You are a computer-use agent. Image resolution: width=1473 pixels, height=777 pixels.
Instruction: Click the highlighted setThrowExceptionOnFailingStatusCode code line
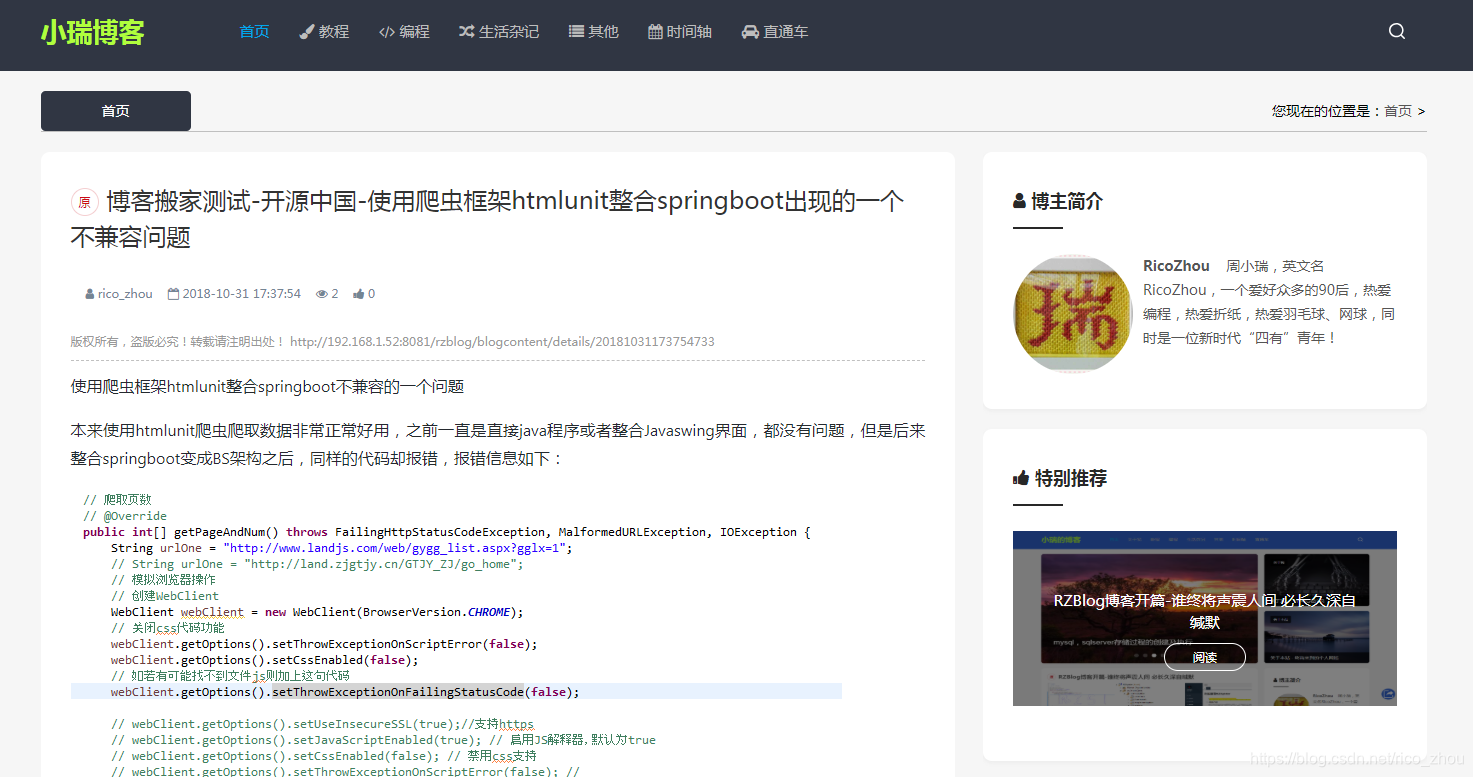point(456,692)
